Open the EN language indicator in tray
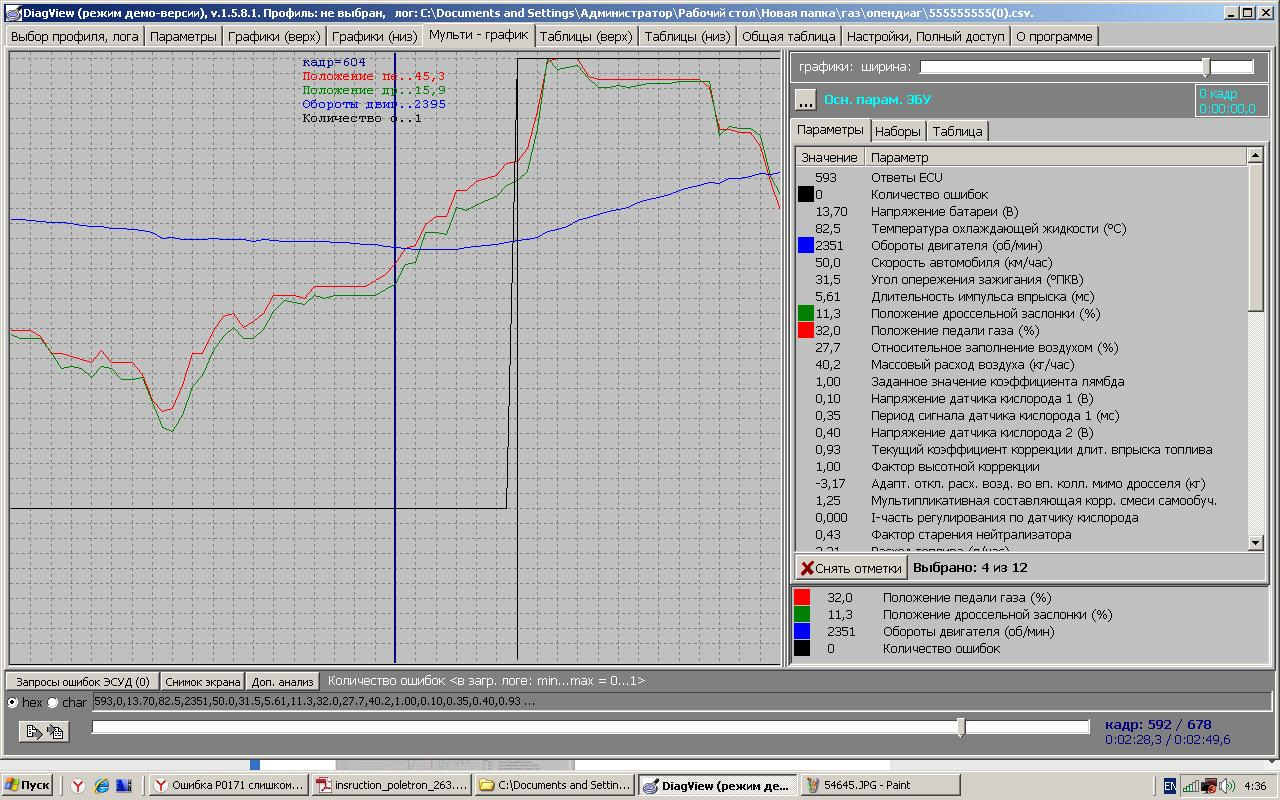Image resolution: width=1280 pixels, height=800 pixels. 1169,786
